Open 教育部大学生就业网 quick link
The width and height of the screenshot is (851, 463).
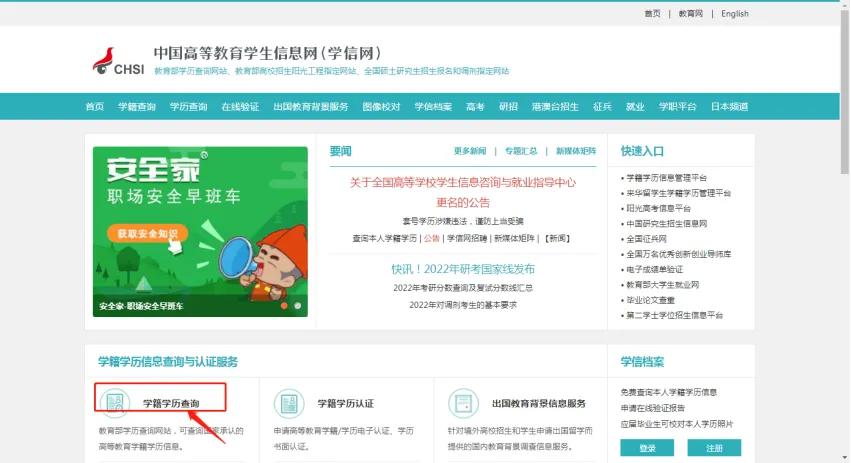[x=663, y=284]
